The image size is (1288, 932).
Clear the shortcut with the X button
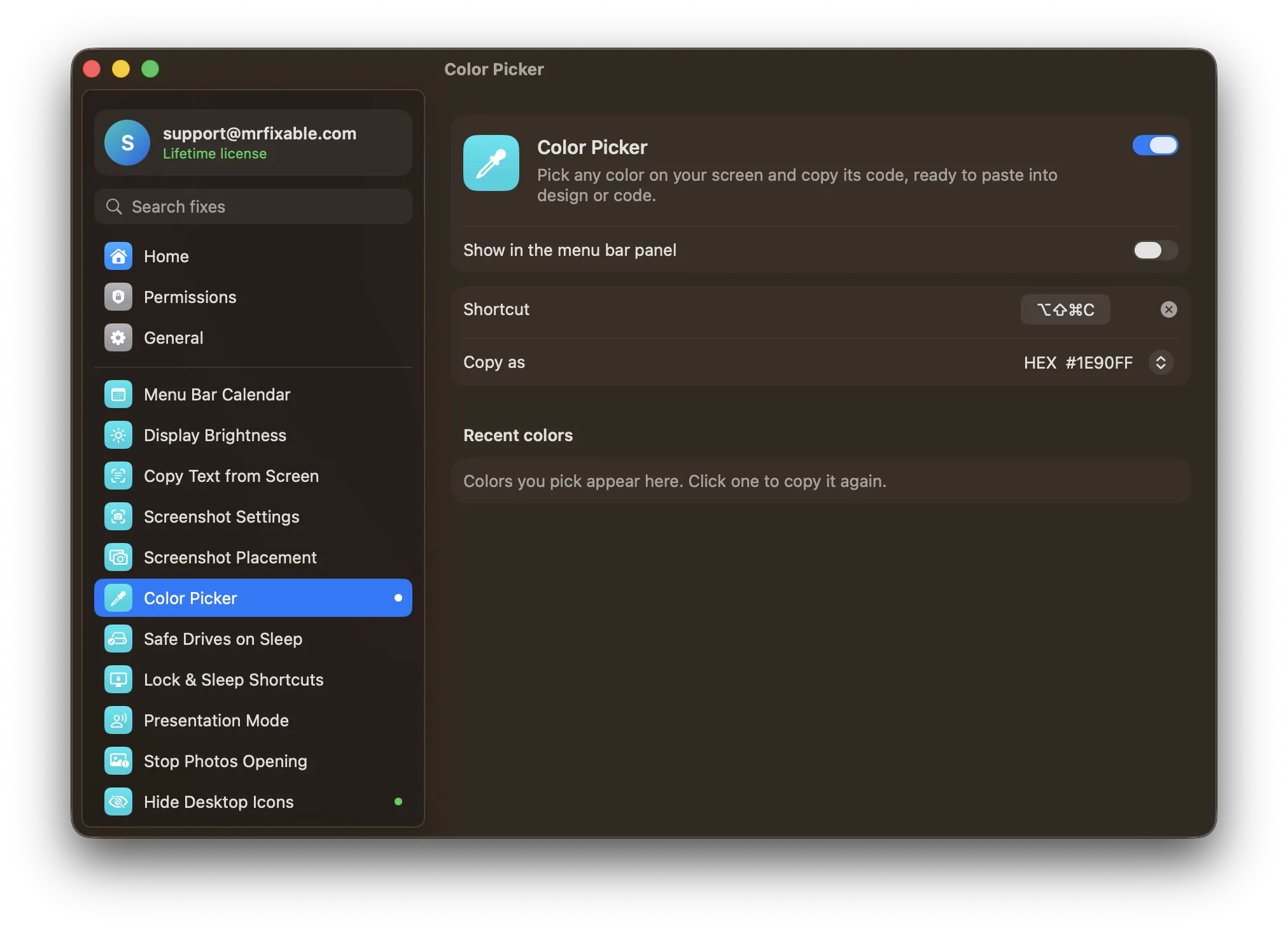coord(1168,309)
